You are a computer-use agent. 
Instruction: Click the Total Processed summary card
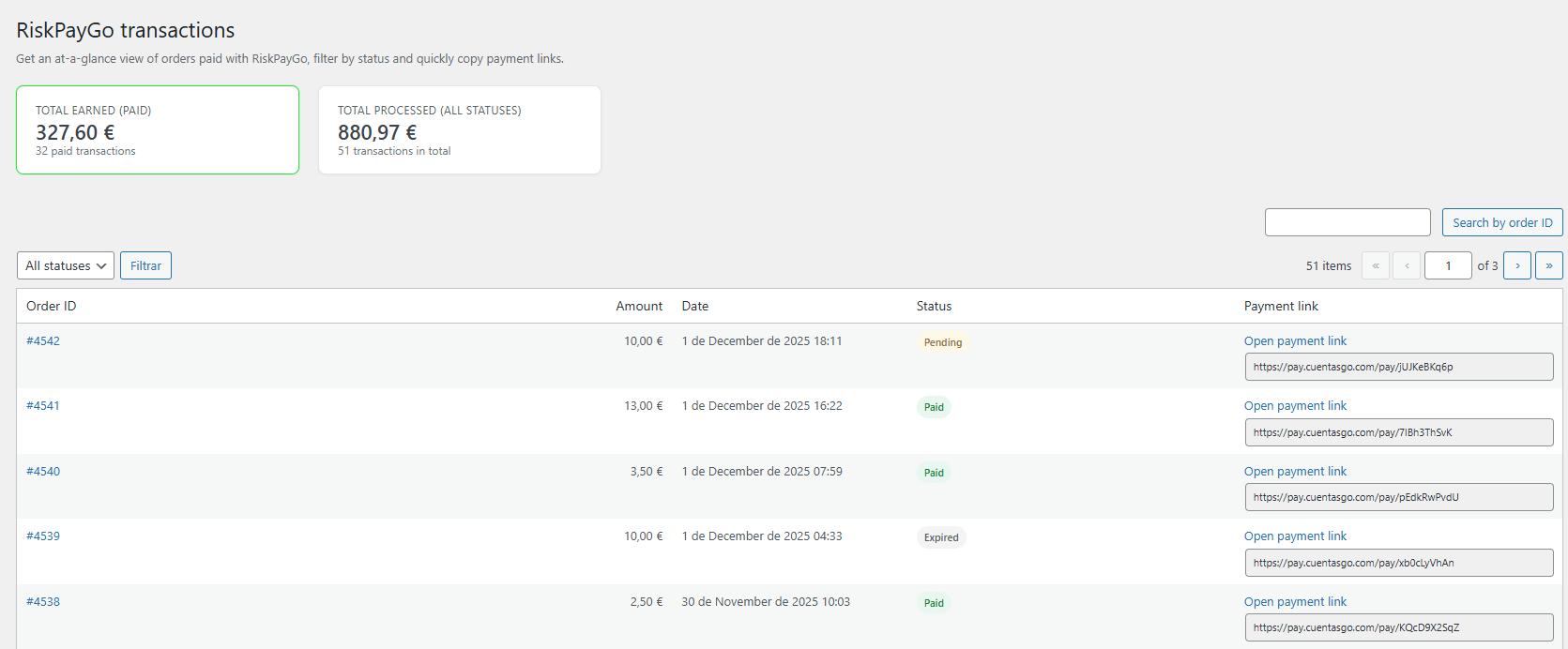pyautogui.click(x=460, y=129)
